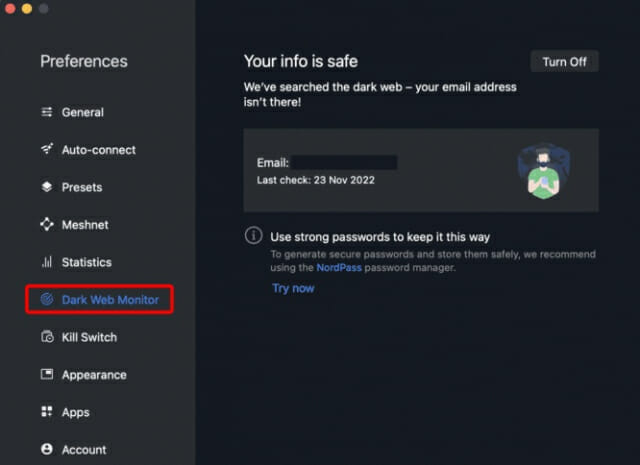
Task: Click the Kill Switch icon
Action: [46, 337]
